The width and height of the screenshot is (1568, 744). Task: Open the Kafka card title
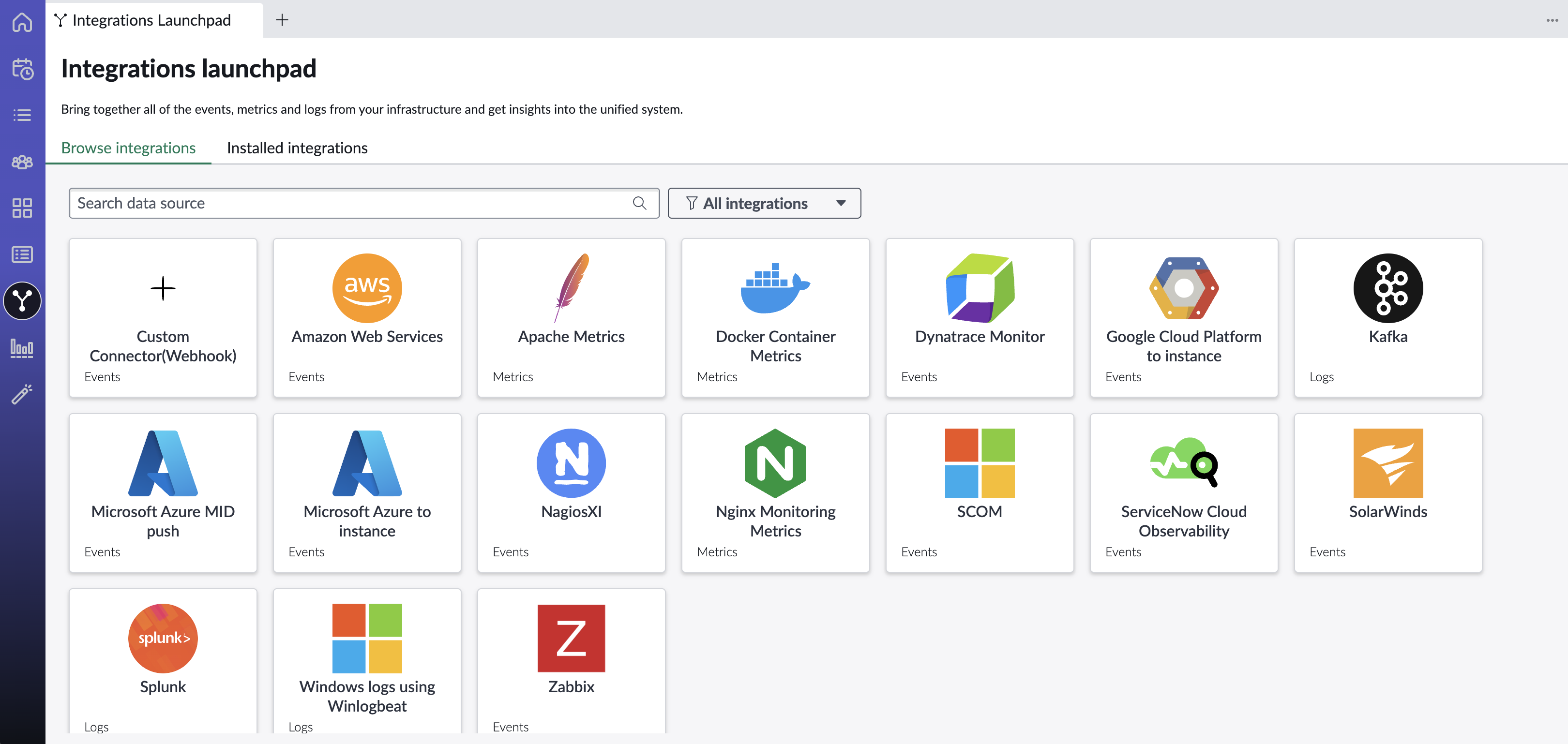coord(1388,336)
